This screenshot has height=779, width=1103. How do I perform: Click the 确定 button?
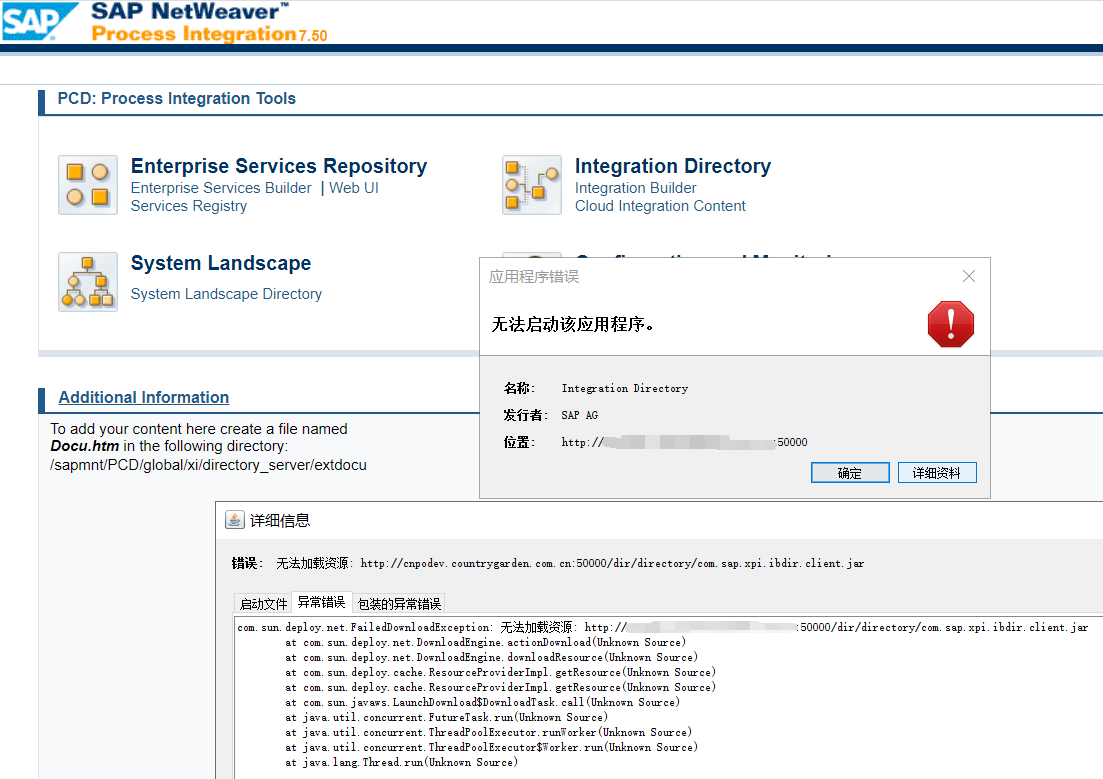click(850, 472)
